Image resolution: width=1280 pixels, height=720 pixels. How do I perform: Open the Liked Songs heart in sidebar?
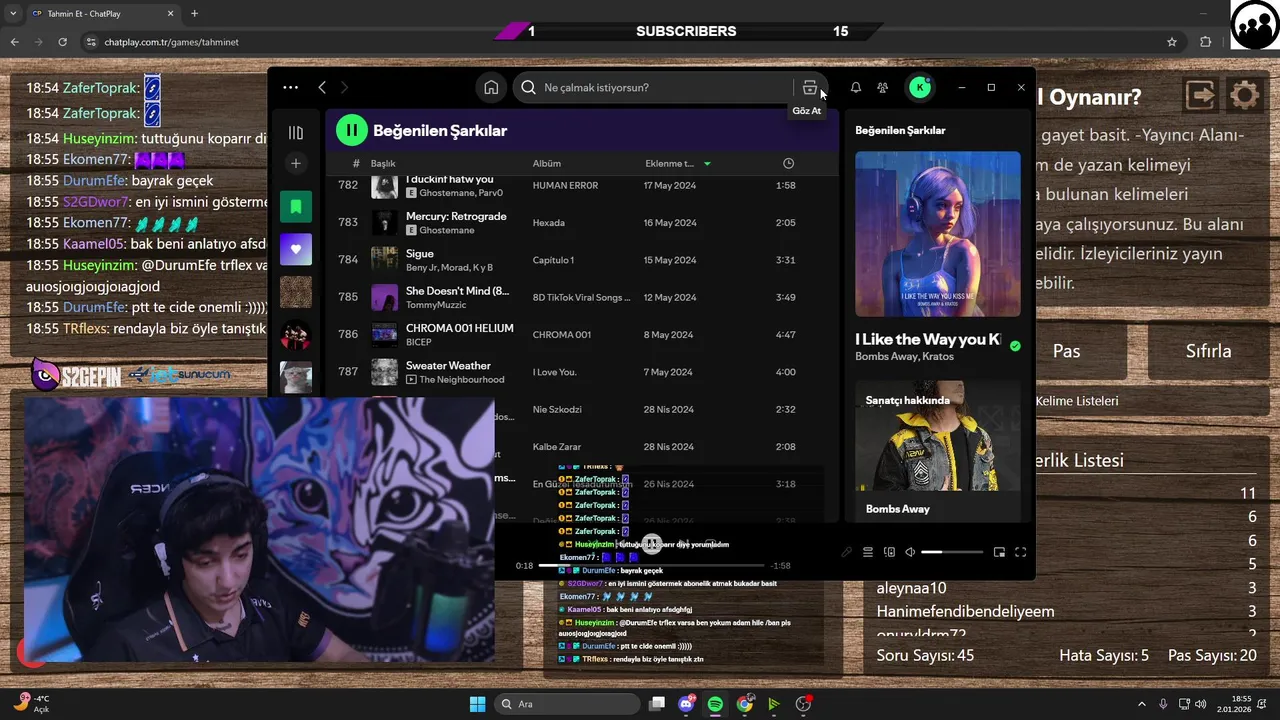pyautogui.click(x=296, y=249)
